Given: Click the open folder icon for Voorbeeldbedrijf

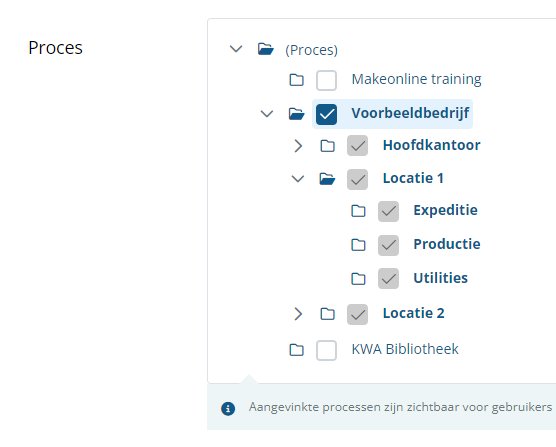Looking at the screenshot, I should [296, 114].
